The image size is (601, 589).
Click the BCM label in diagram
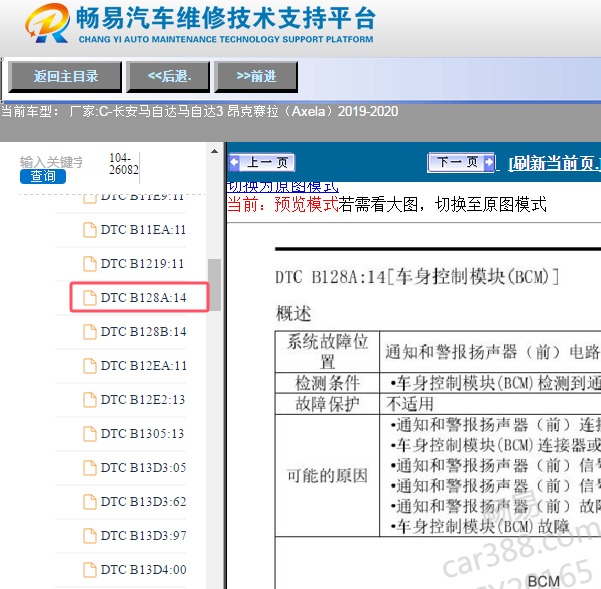coord(544,581)
